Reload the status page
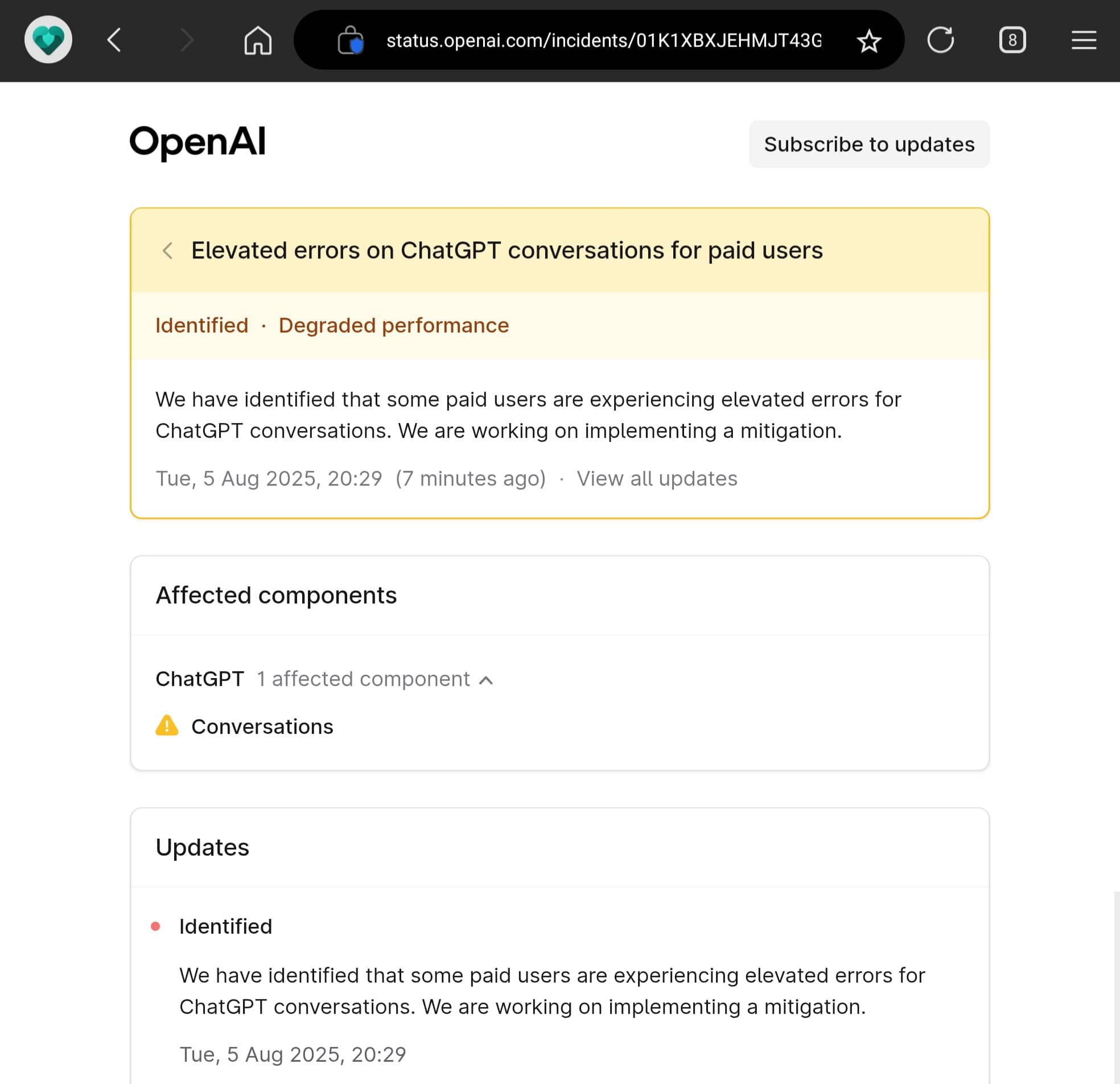The image size is (1120, 1084). [x=940, y=40]
